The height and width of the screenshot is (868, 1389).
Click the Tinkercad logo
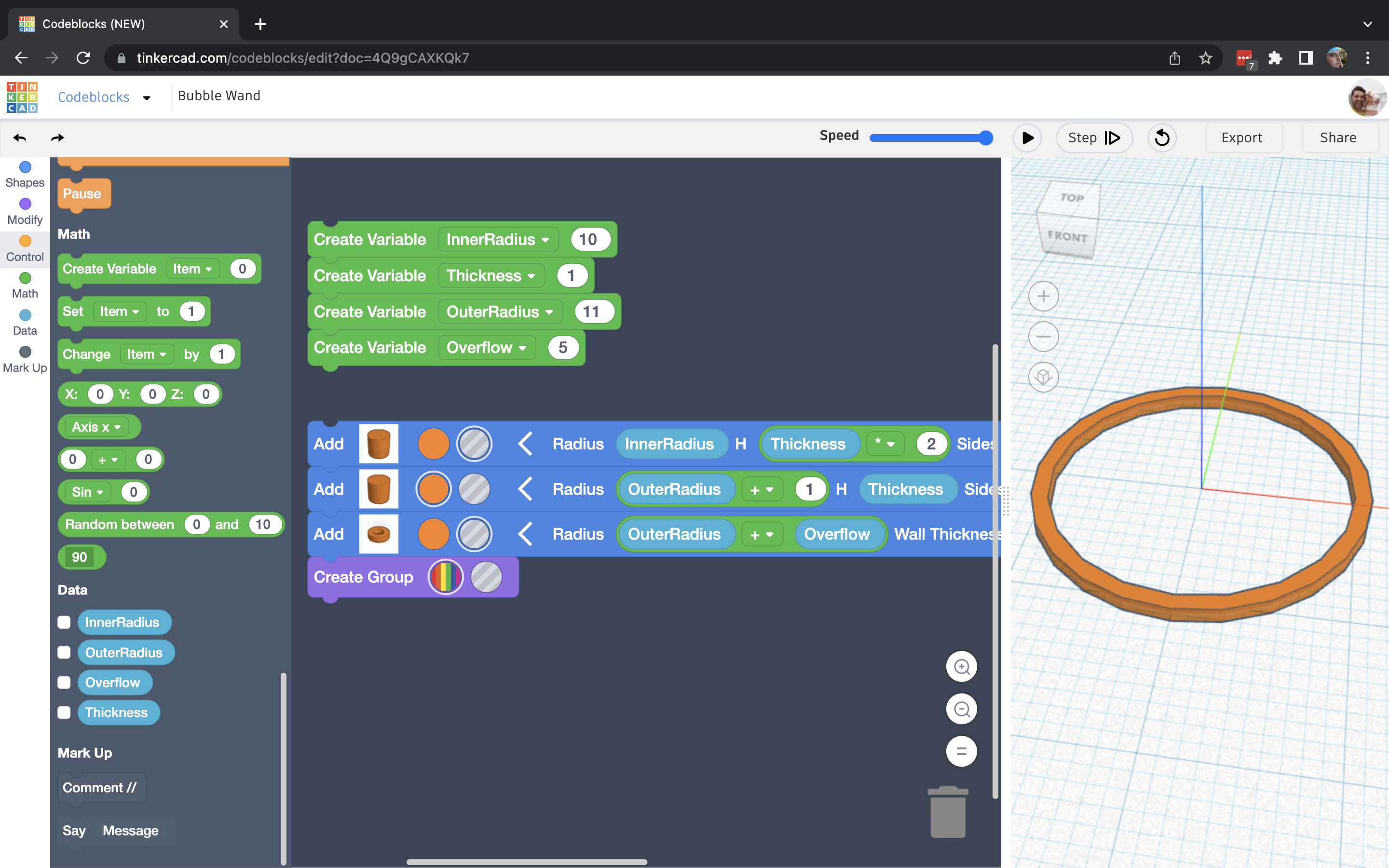(22, 97)
